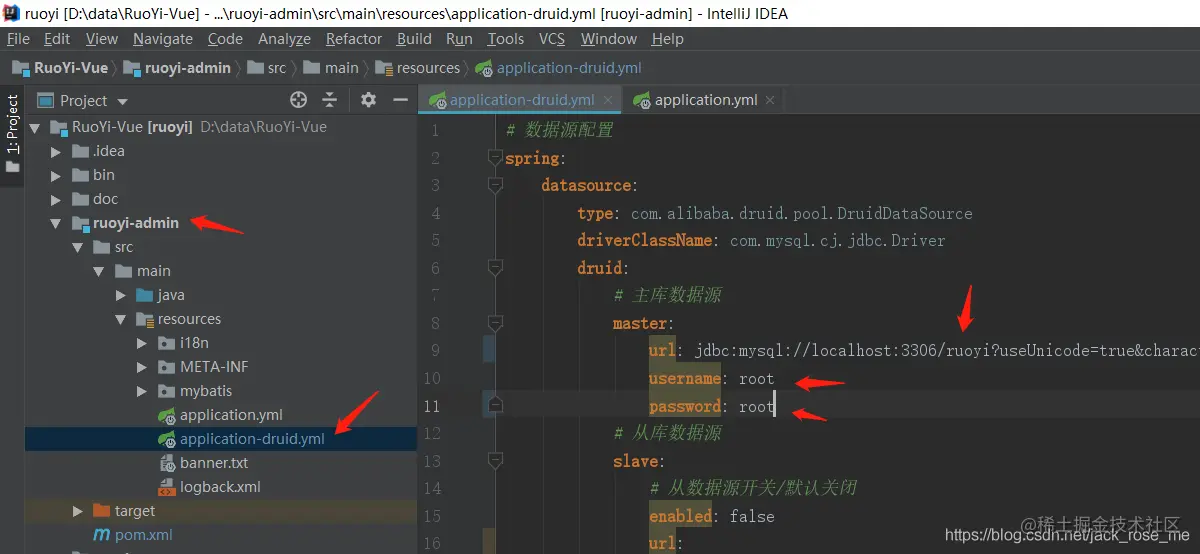This screenshot has height=554, width=1200.
Task: Select pom.xml in project tree
Action: pos(144,535)
